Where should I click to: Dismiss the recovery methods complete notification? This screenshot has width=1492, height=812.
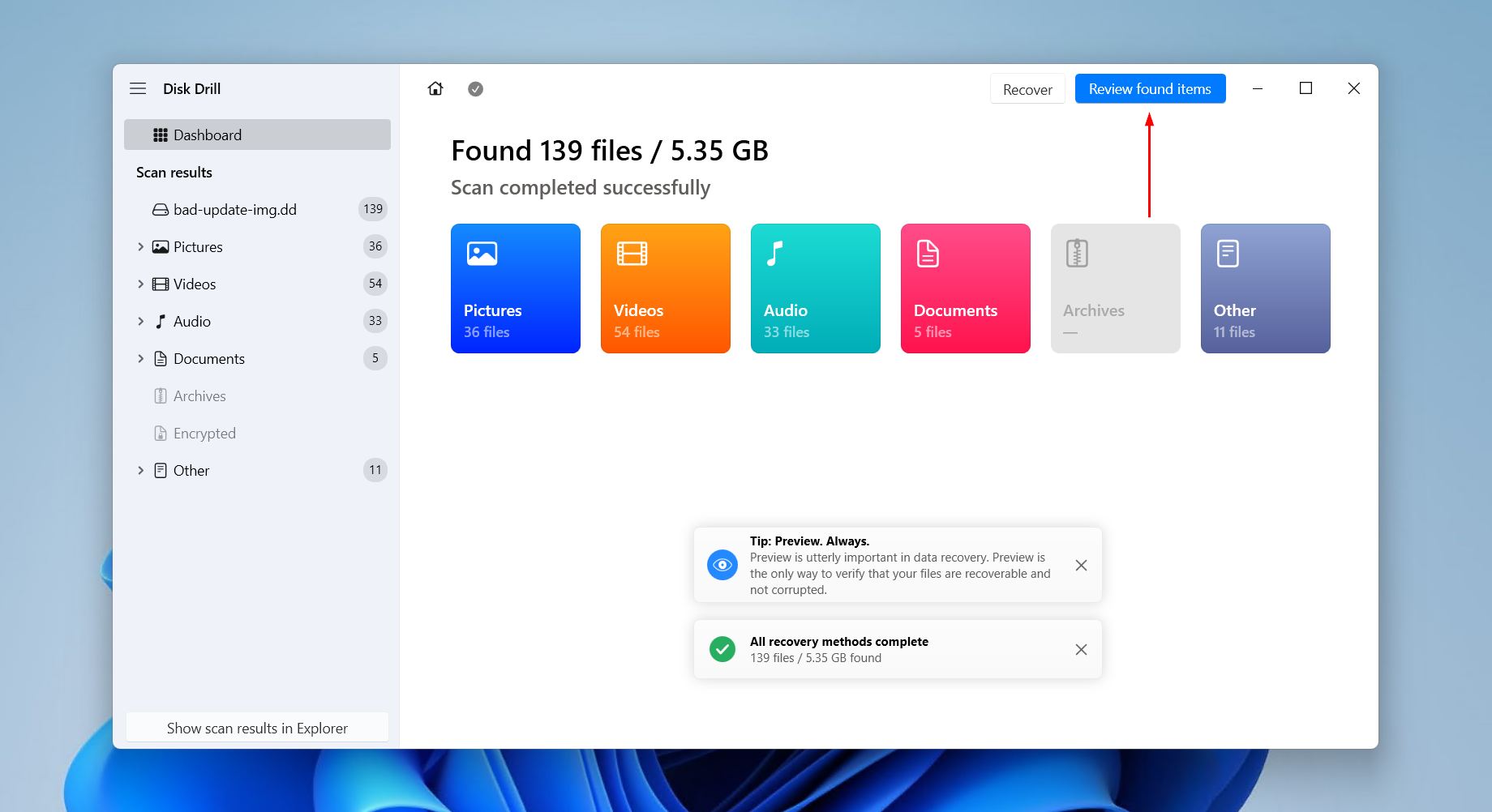1081,649
